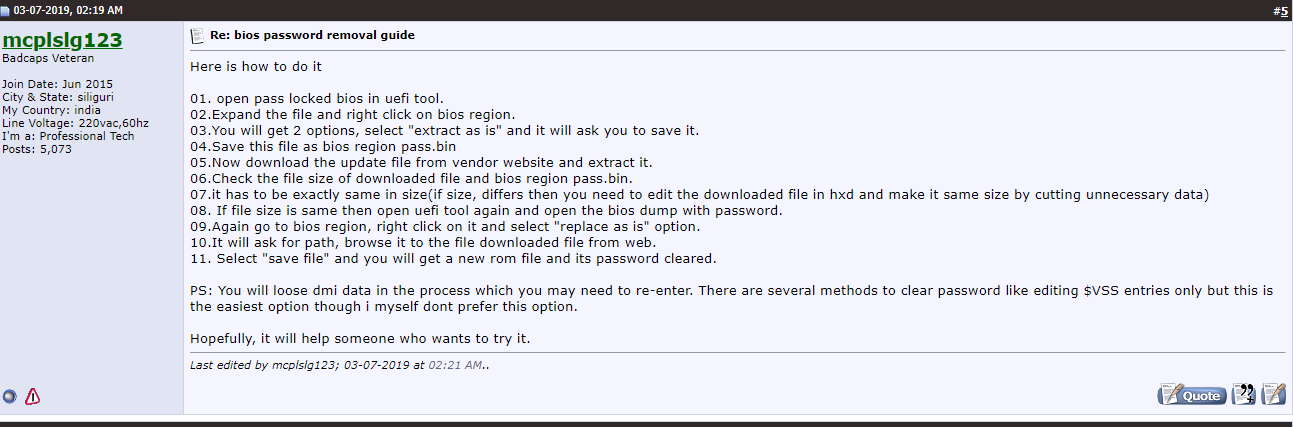Report this post using the red warning triangle
Viewport: 1293px width, 427px height.
click(33, 396)
